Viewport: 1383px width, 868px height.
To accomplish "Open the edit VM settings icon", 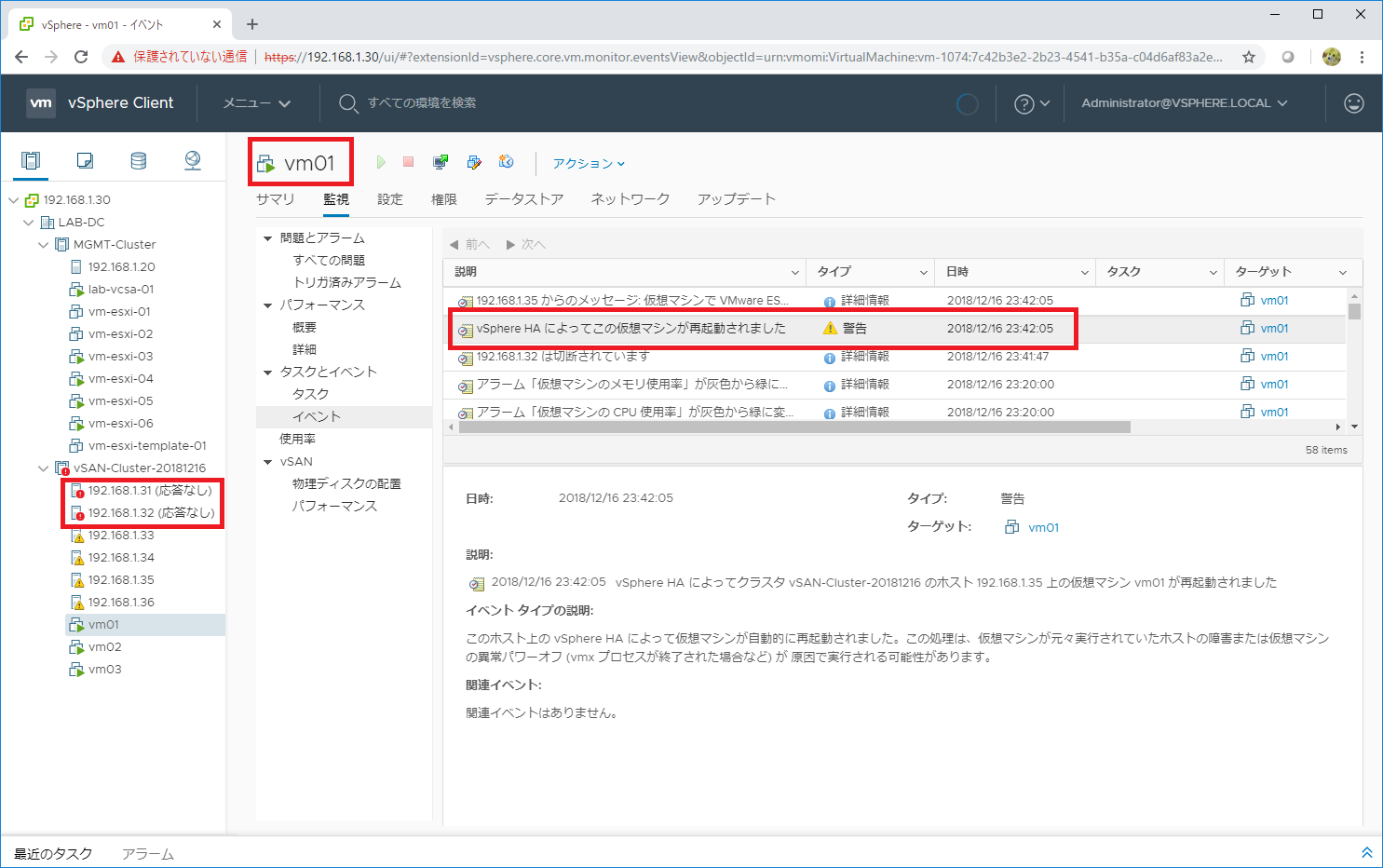I will (474, 162).
